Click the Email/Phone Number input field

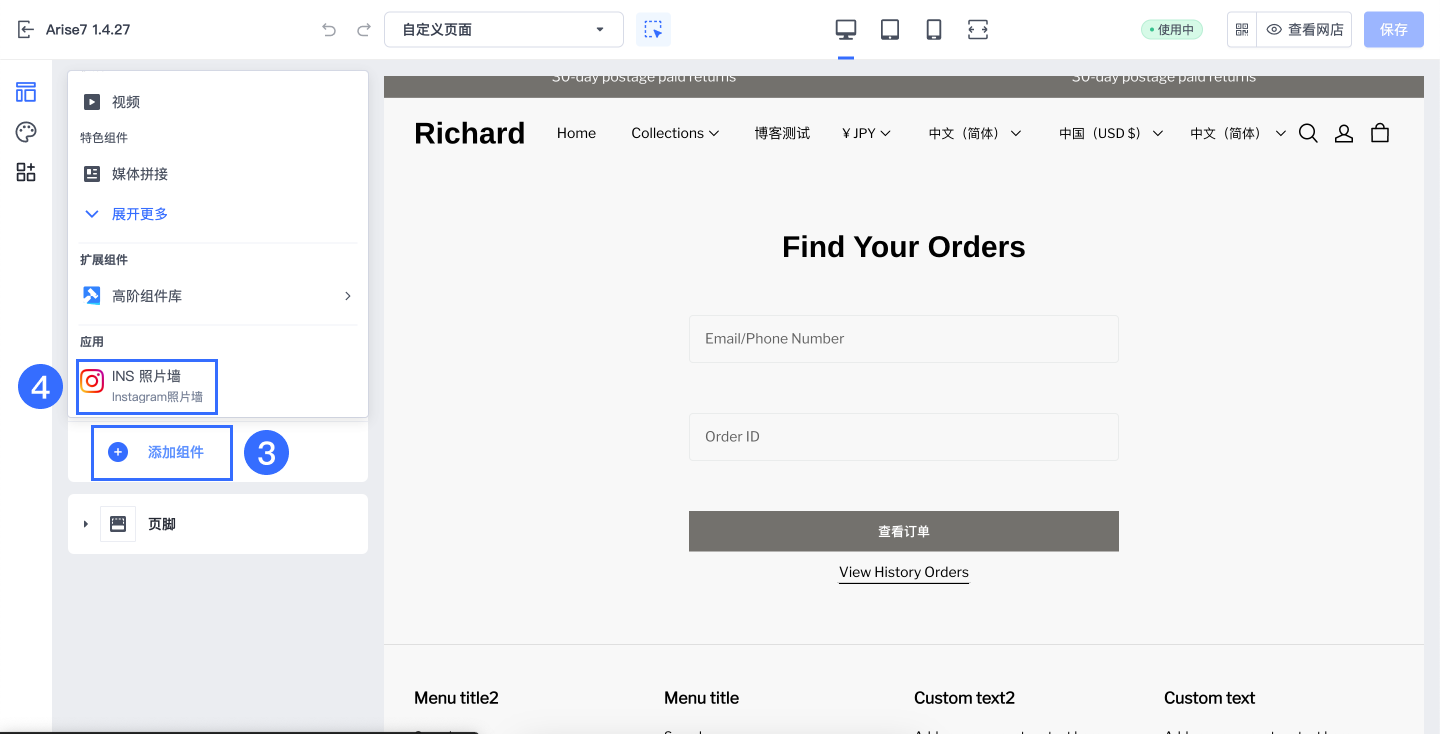click(x=903, y=339)
